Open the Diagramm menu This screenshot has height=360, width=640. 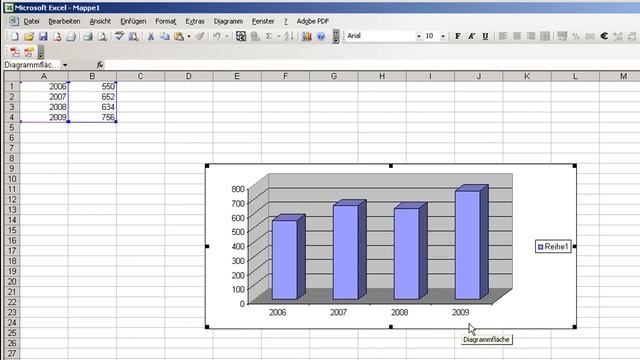pos(228,21)
